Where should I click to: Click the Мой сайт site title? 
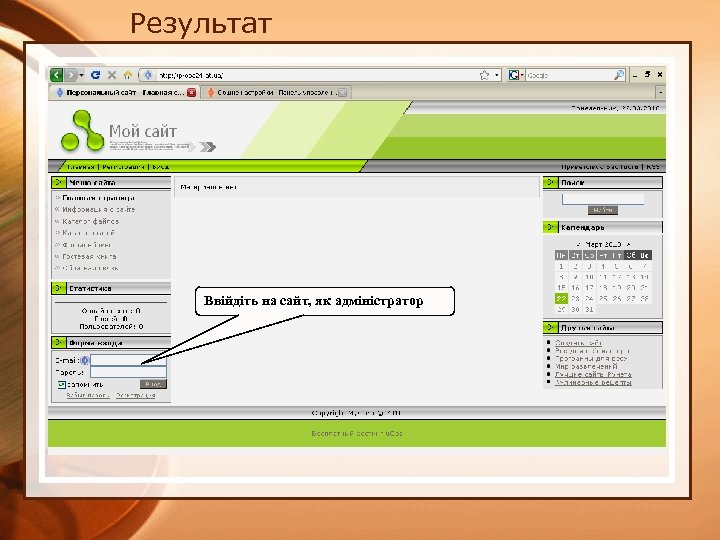(142, 131)
